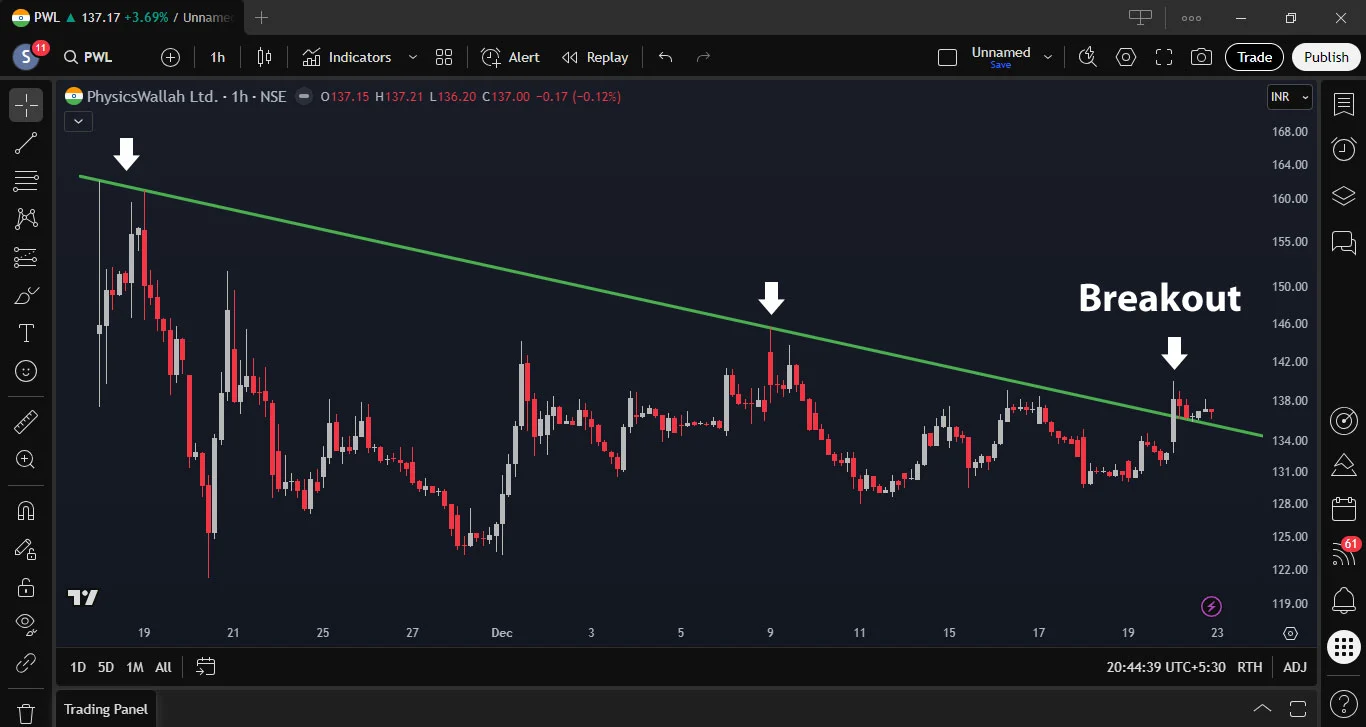Viewport: 1366px width, 727px height.
Task: Select the Text annotation tool
Action: click(26, 333)
